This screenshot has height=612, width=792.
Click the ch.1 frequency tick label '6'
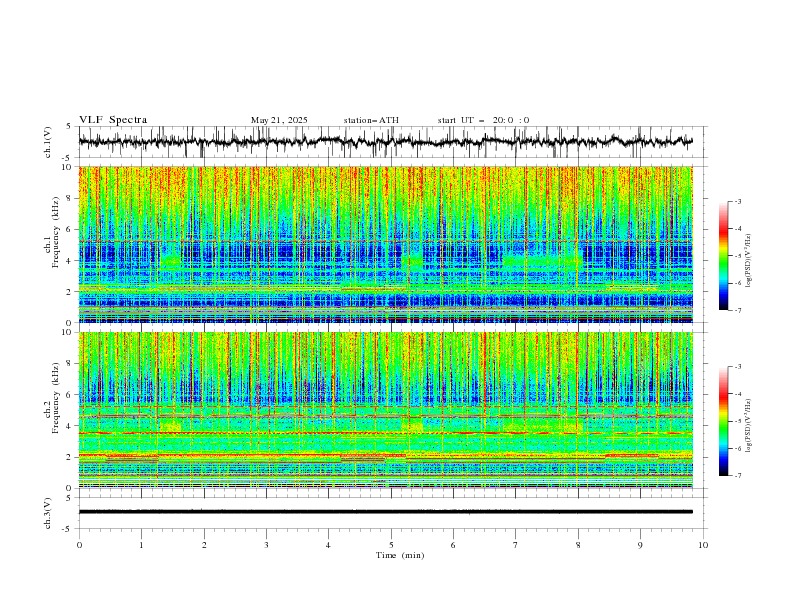tap(70, 229)
